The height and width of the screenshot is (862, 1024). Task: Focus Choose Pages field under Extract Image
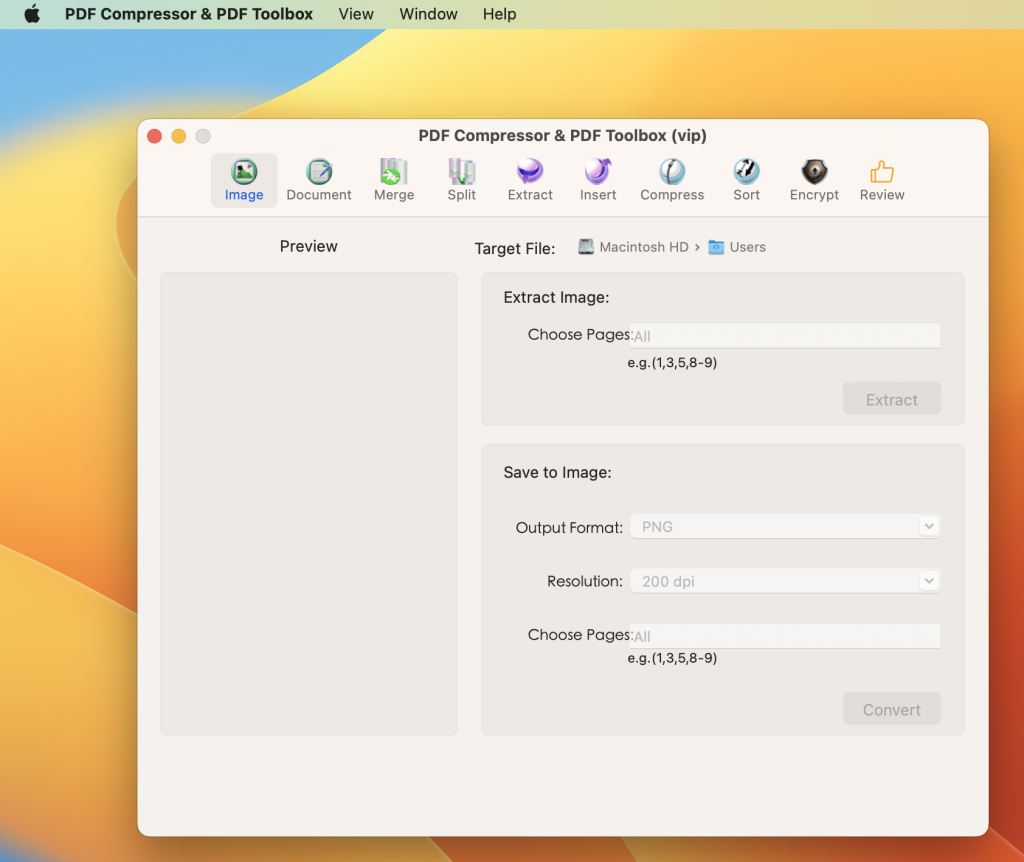785,336
